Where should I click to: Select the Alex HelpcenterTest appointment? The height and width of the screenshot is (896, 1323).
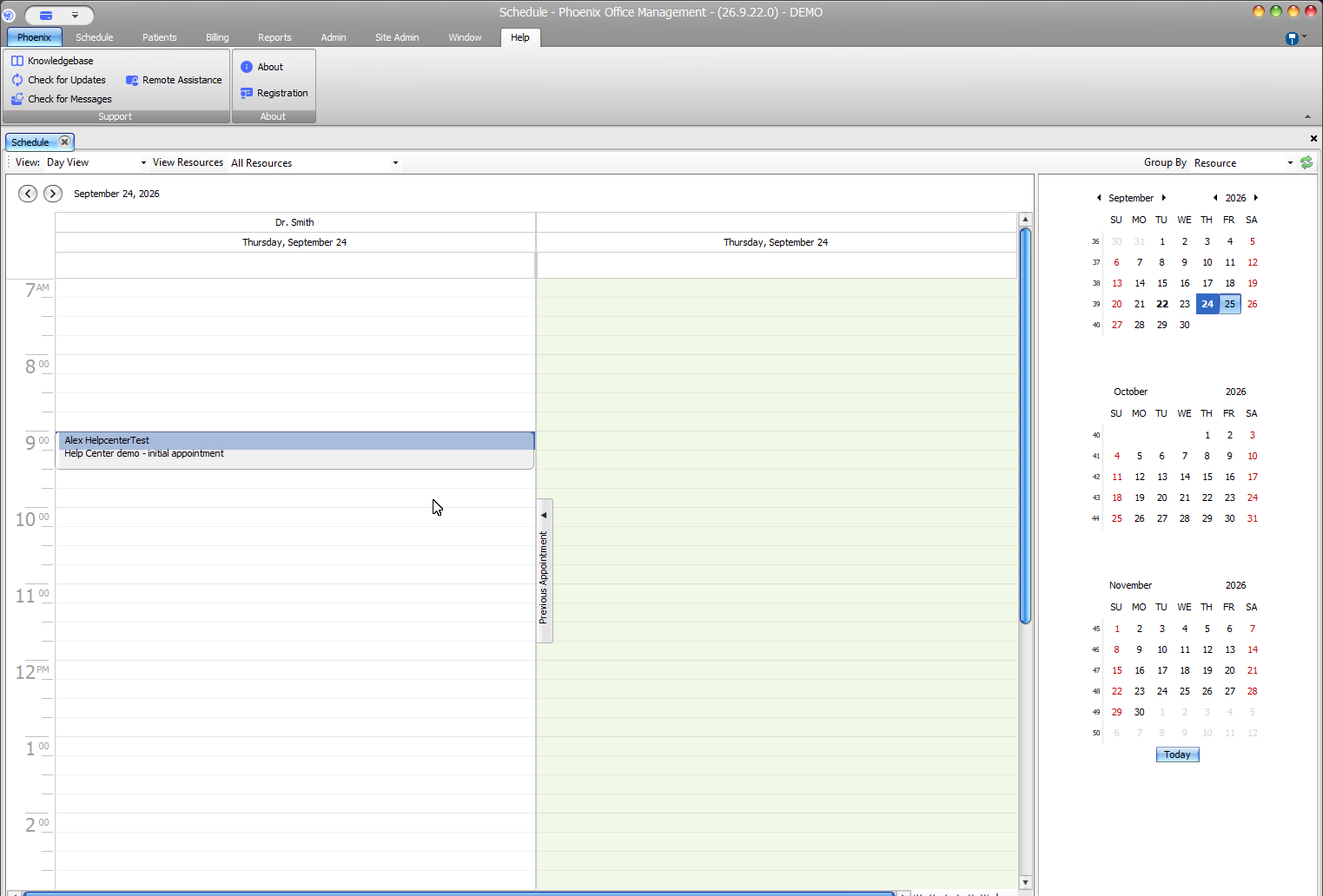tap(295, 451)
